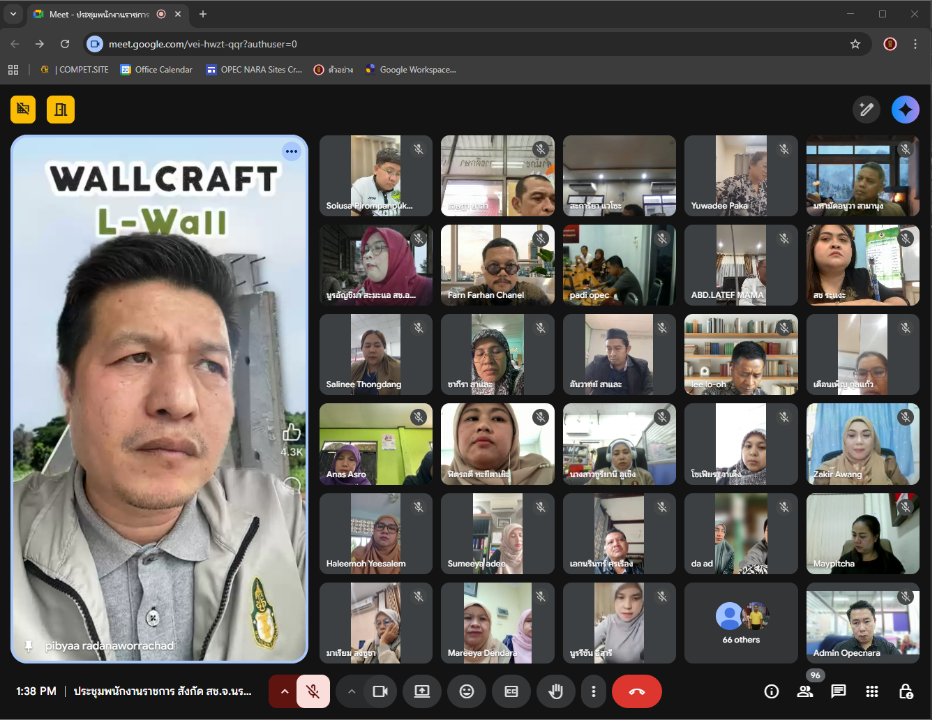Open more options three-dot menu in call bar
This screenshot has height=720, width=932.
594,691
